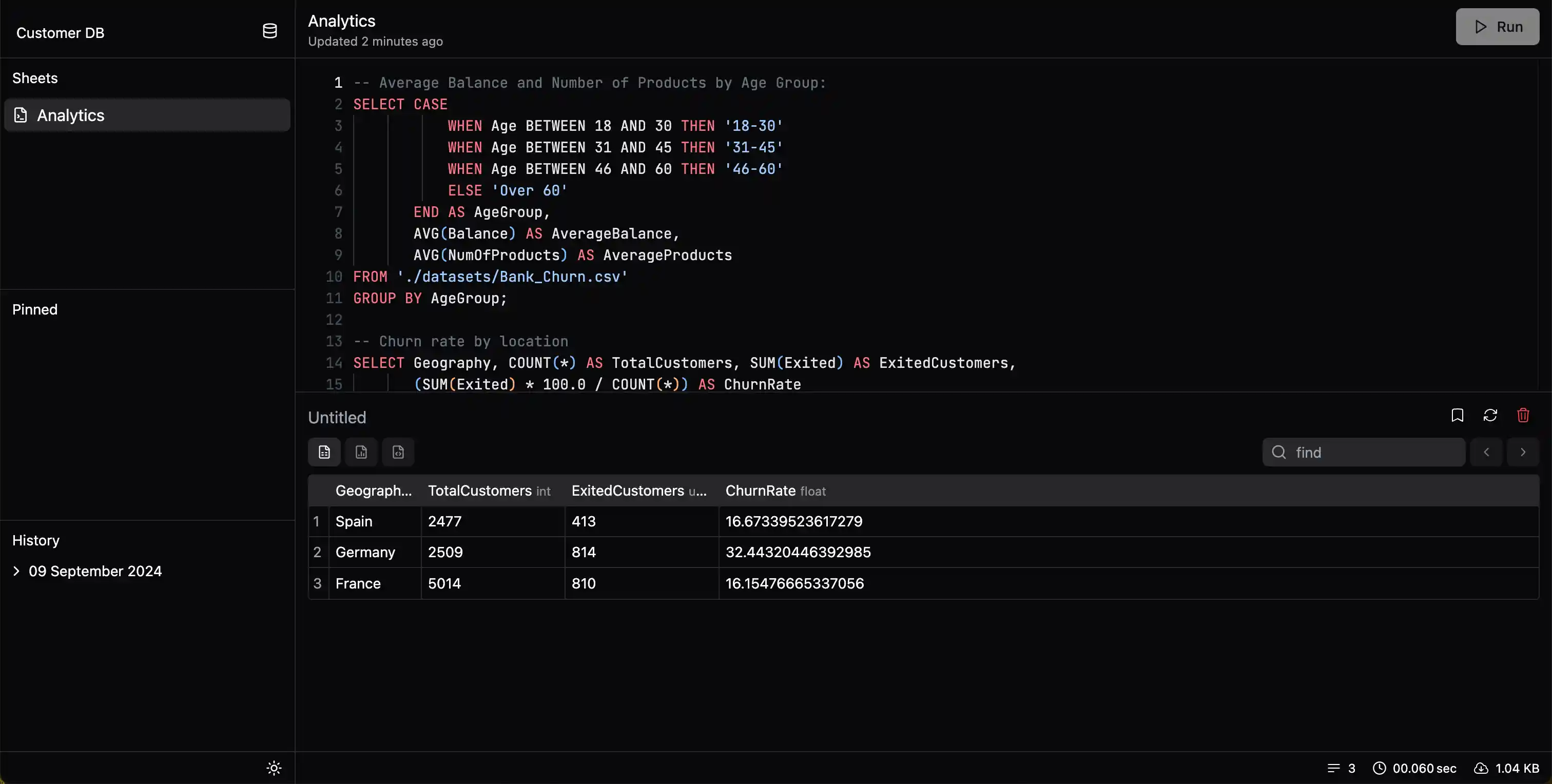
Task: Click the Pinned section header
Action: click(35, 309)
